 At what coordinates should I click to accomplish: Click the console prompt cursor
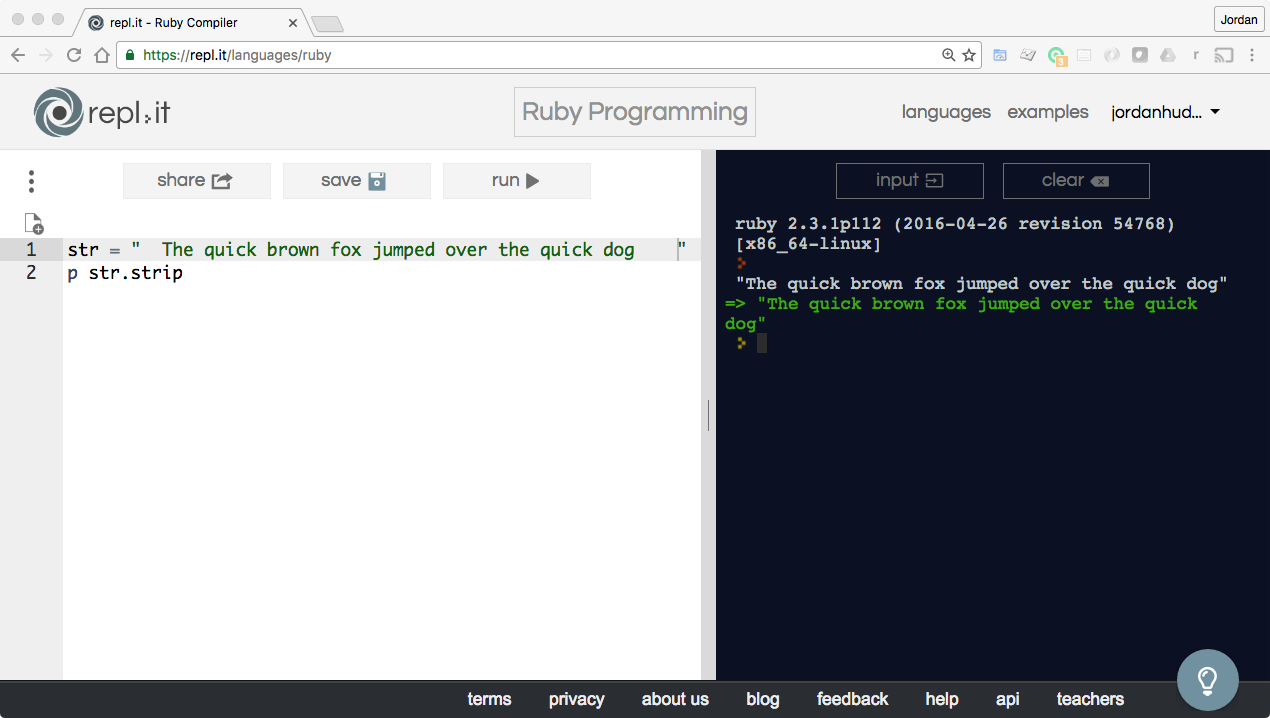coord(762,343)
